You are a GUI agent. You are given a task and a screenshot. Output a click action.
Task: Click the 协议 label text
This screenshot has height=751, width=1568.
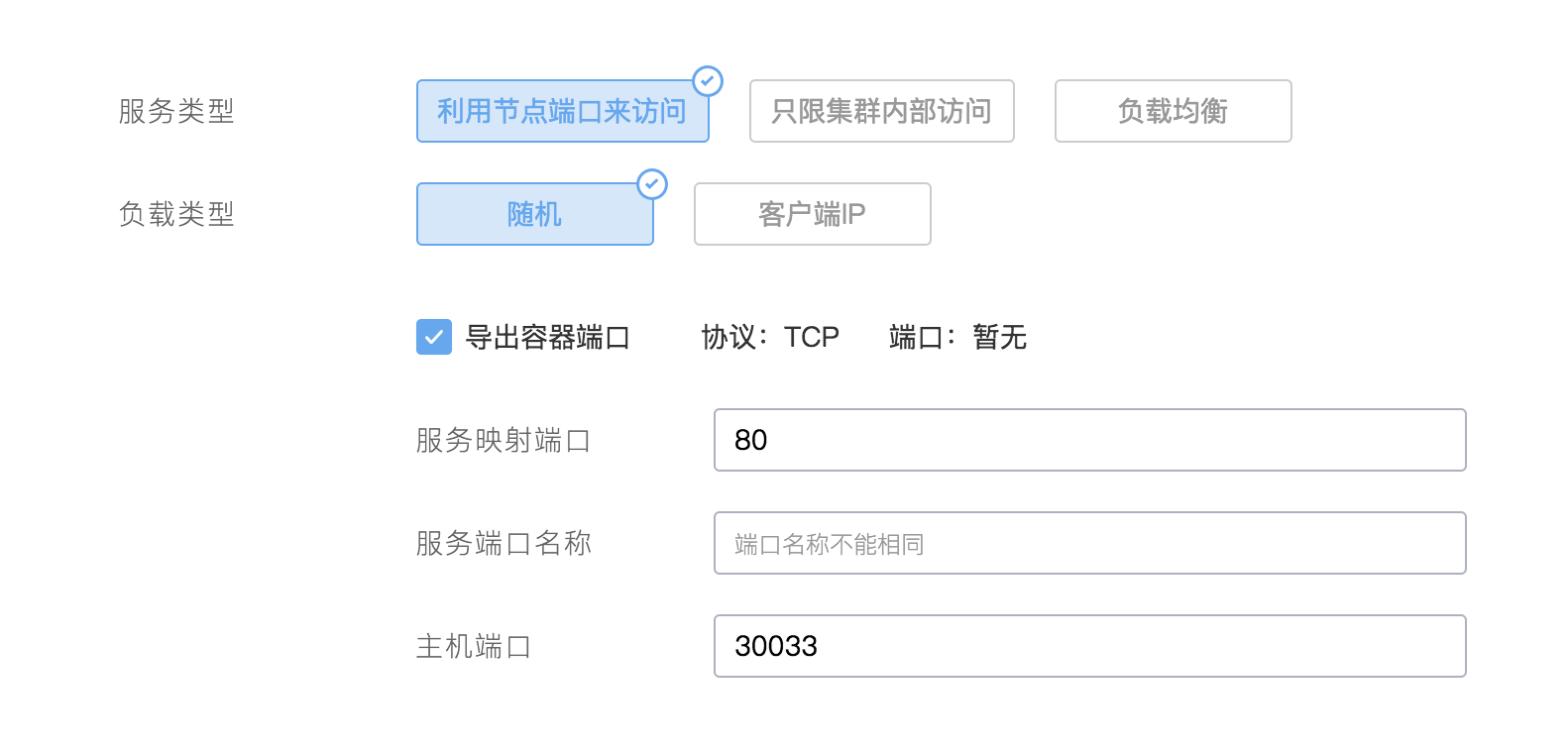729,338
